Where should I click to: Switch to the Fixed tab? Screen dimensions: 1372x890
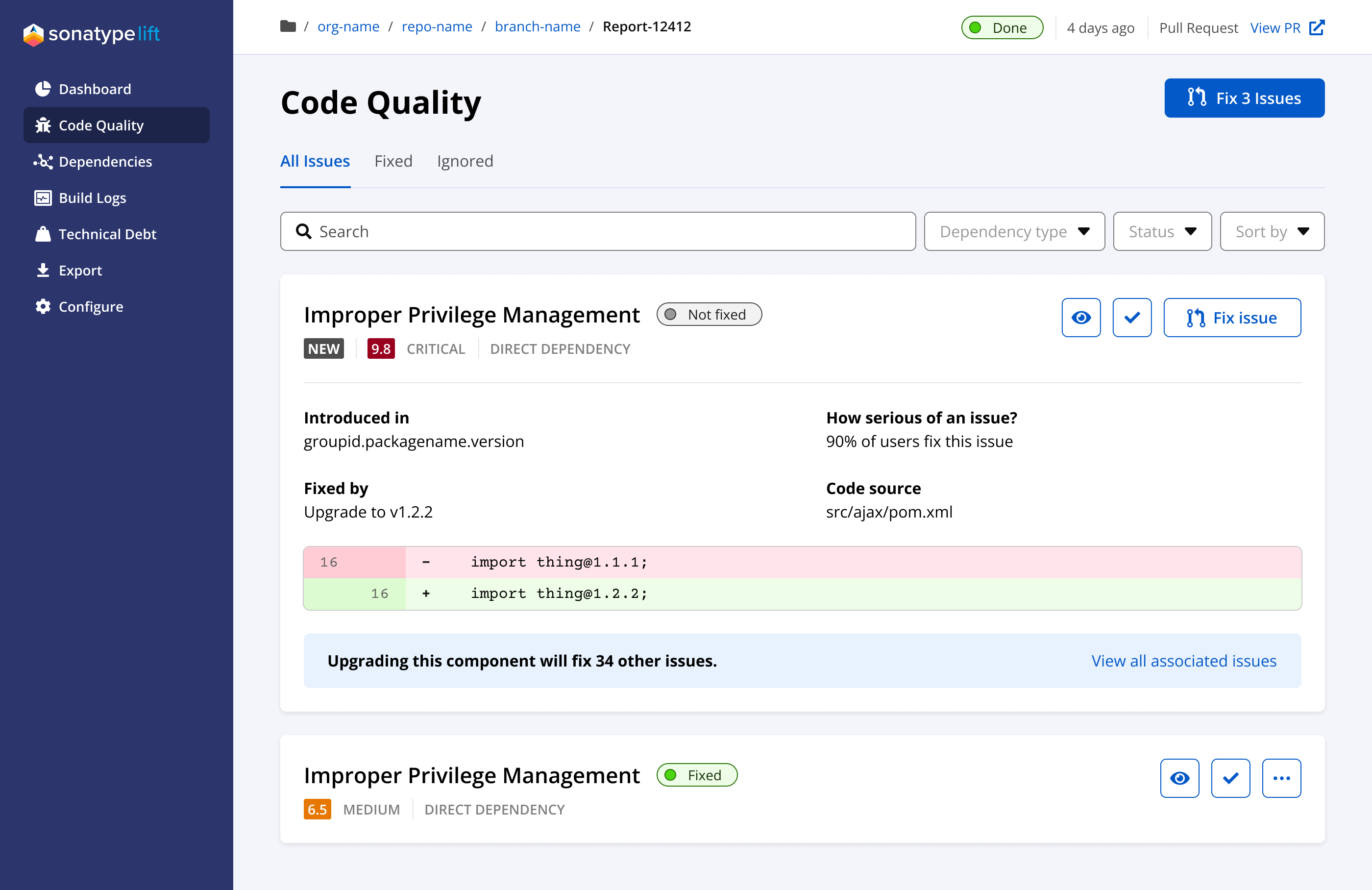click(393, 161)
